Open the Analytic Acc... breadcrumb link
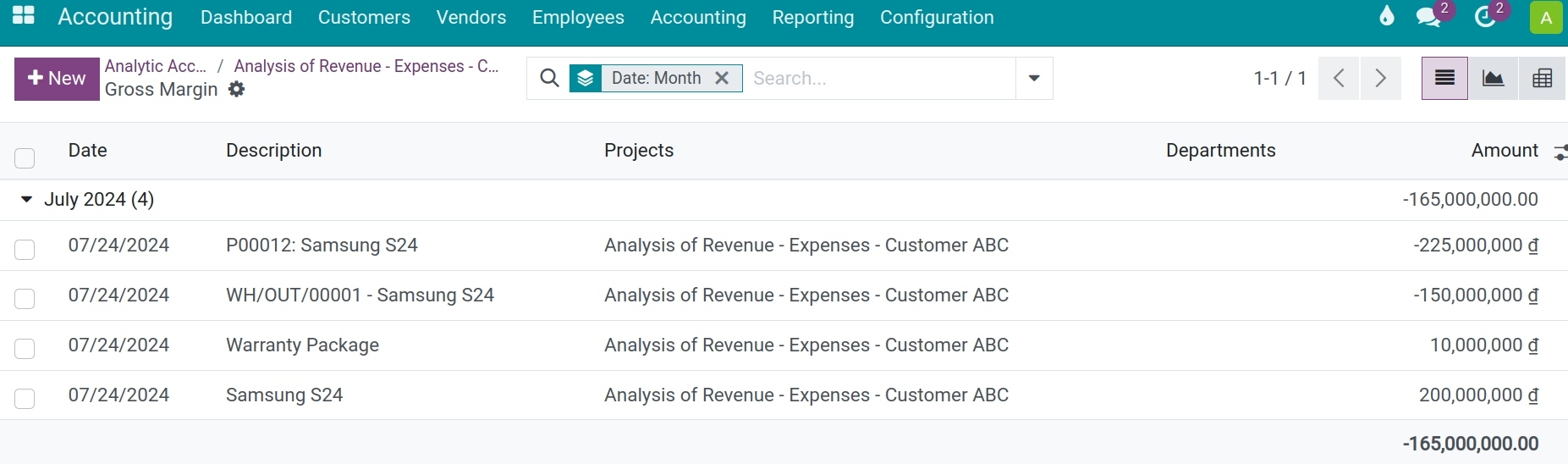The image size is (1568, 464). tap(156, 66)
